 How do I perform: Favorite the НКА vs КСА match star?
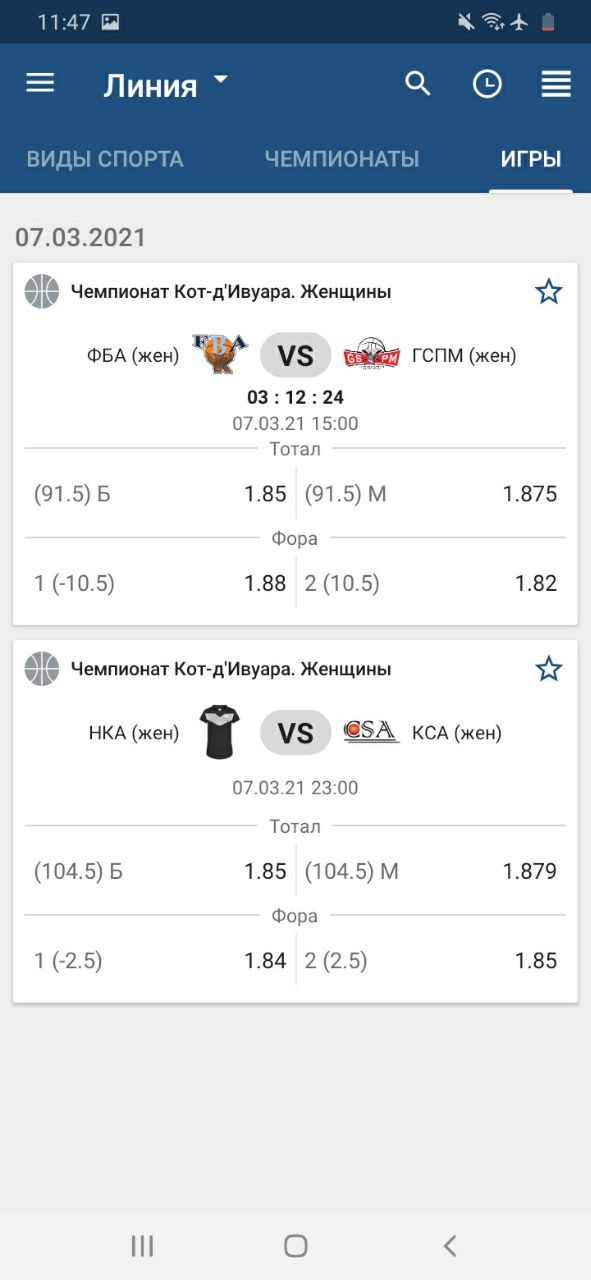[x=548, y=669]
